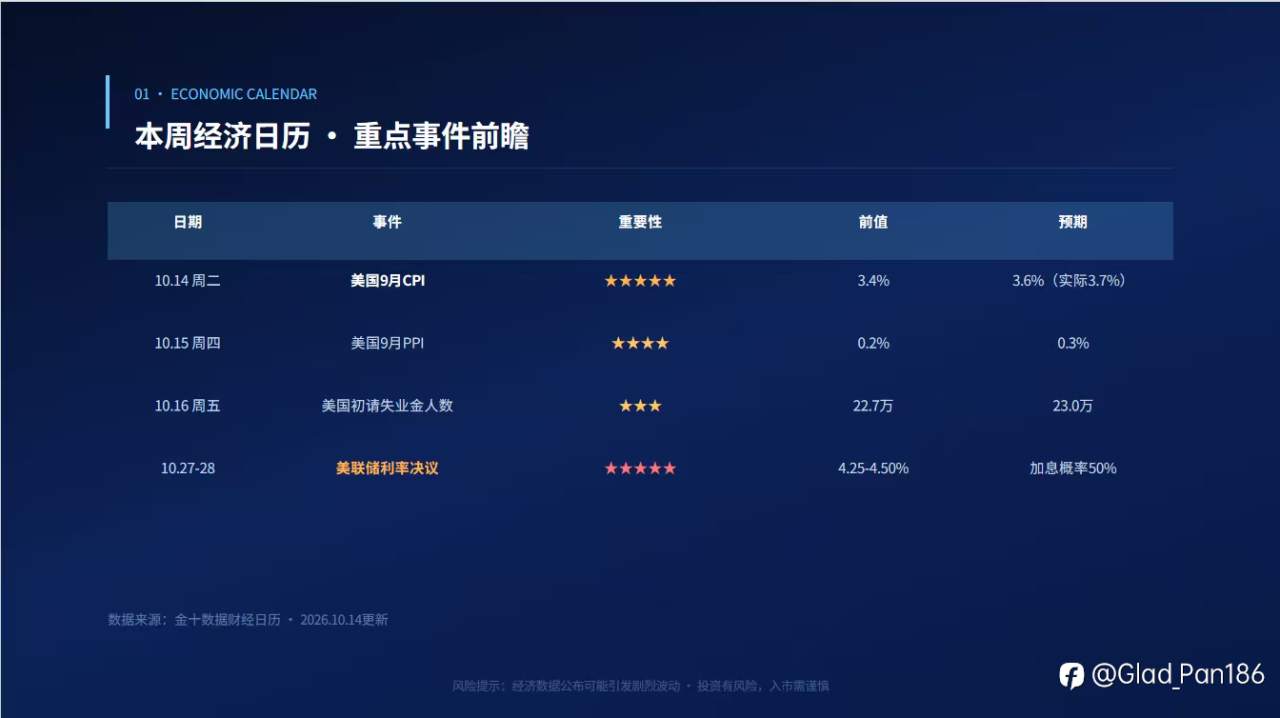Image resolution: width=1280 pixels, height=718 pixels.
Task: Click the 美国9月PPI event
Action: tap(387, 343)
